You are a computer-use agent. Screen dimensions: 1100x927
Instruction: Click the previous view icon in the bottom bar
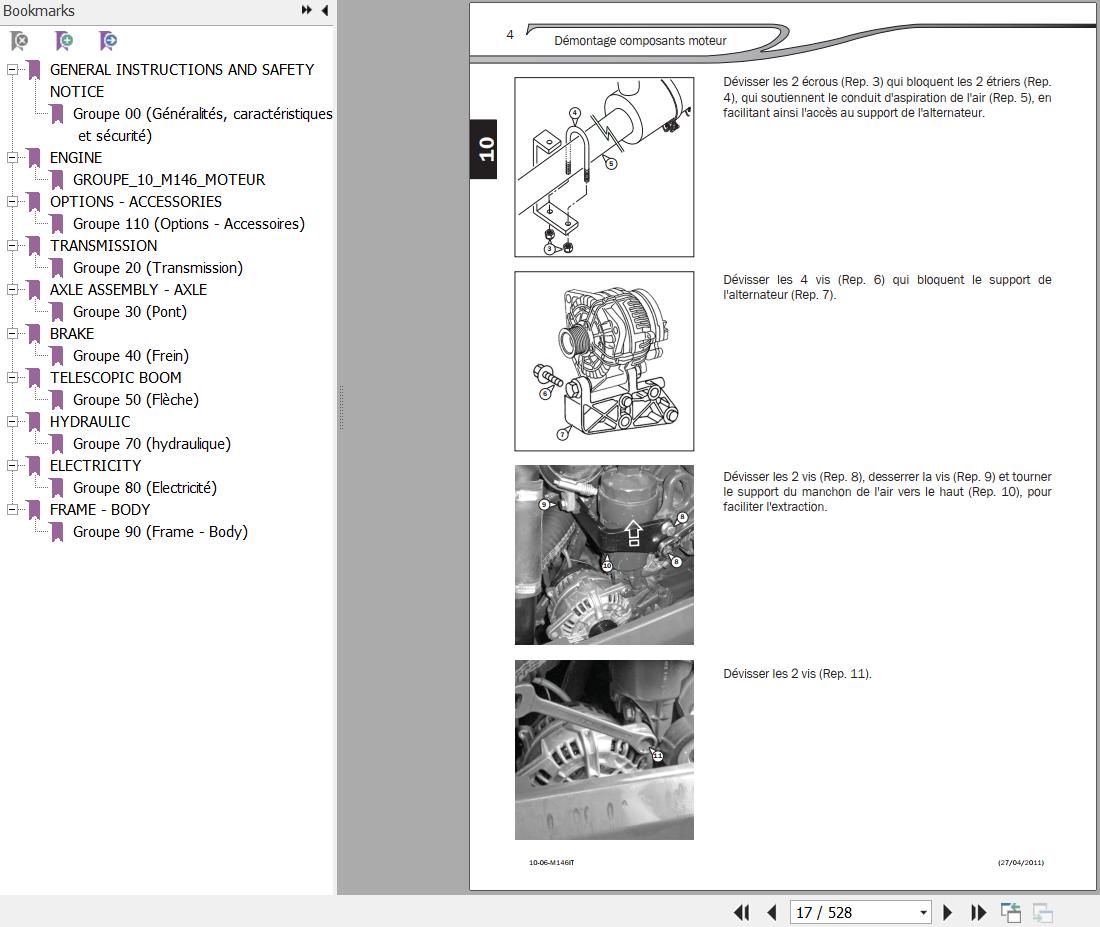1011,912
